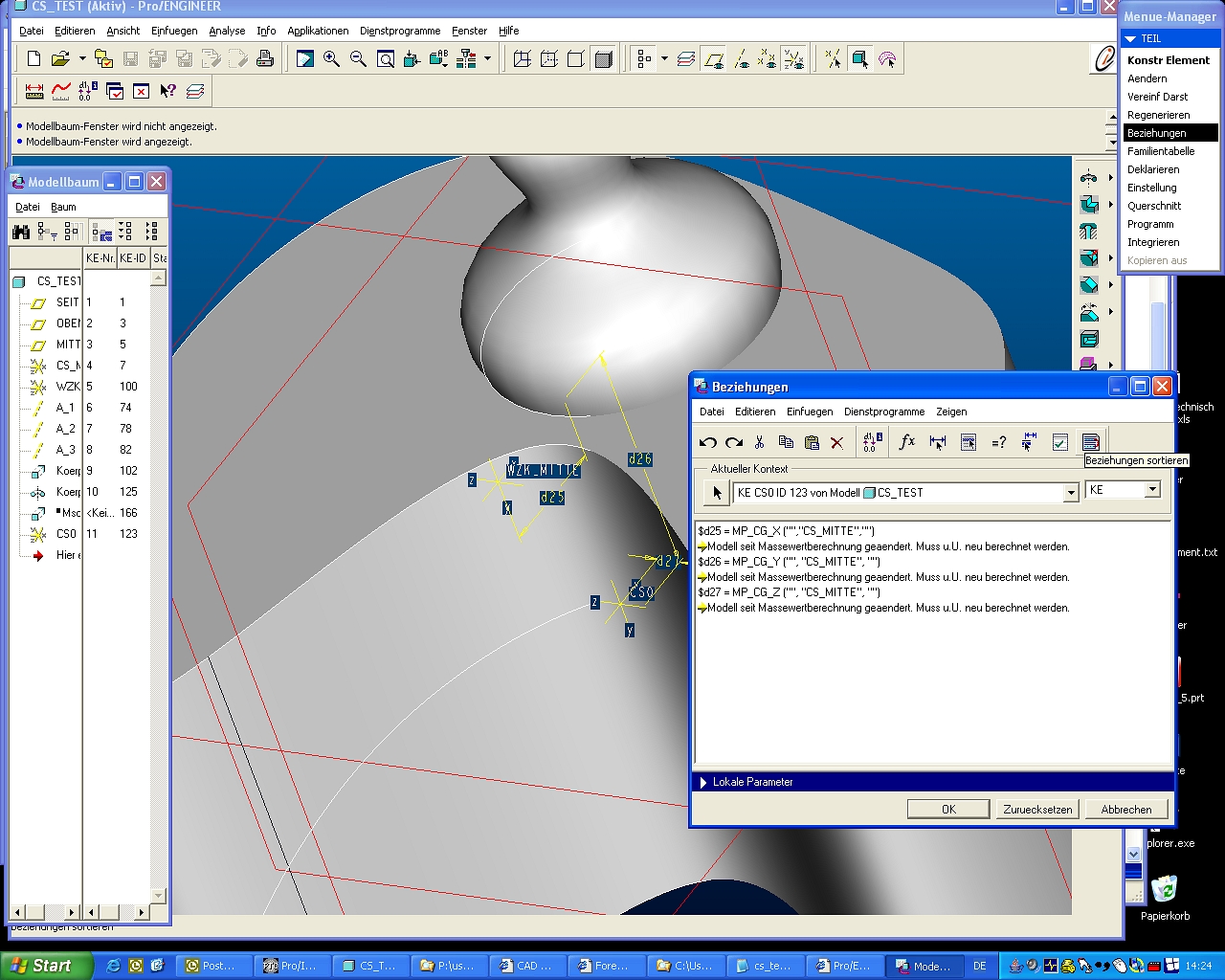The width and height of the screenshot is (1225, 980).
Task: Click the zoom out magnifier icon
Action: [x=358, y=59]
